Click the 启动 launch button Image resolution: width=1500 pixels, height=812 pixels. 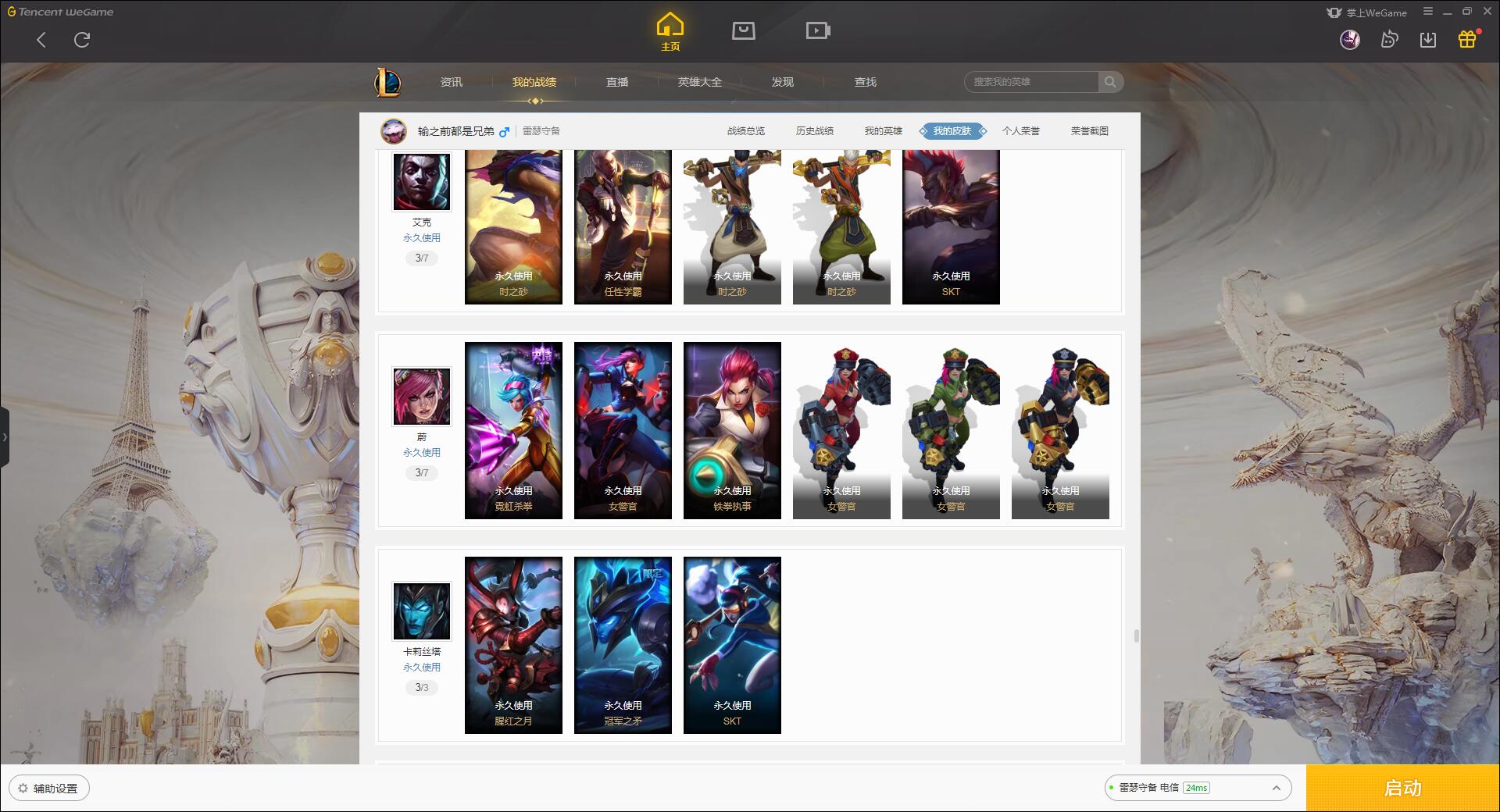tap(1403, 788)
